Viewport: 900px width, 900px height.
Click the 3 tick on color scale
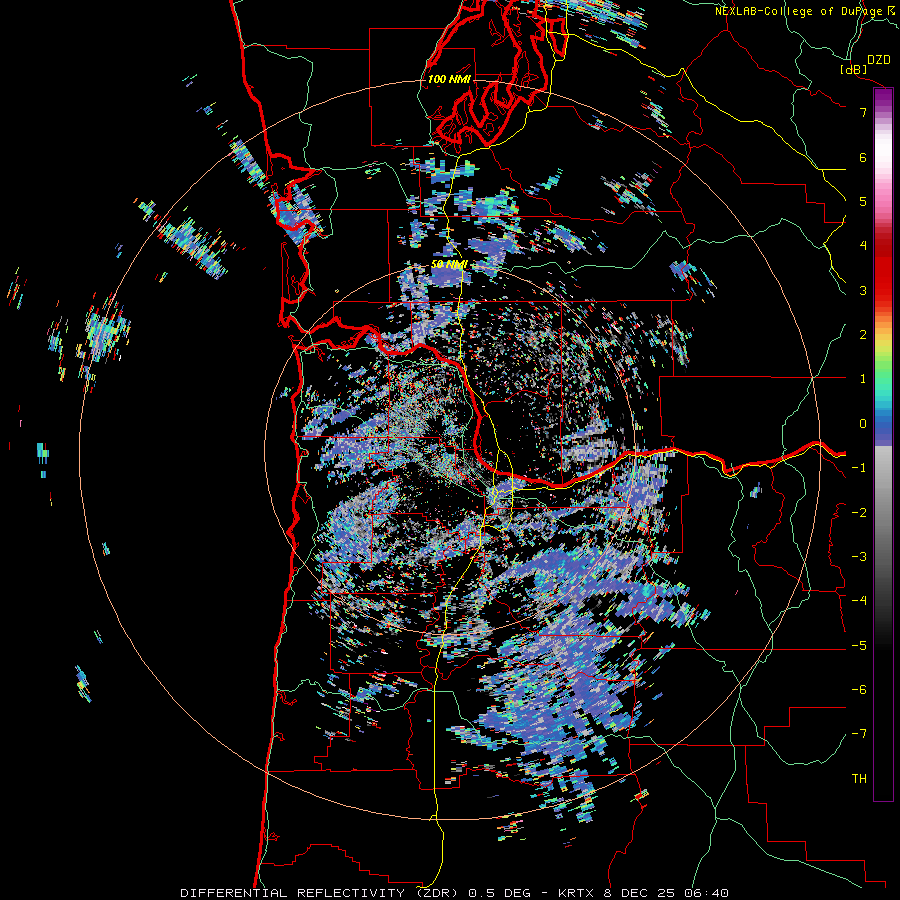pos(863,290)
